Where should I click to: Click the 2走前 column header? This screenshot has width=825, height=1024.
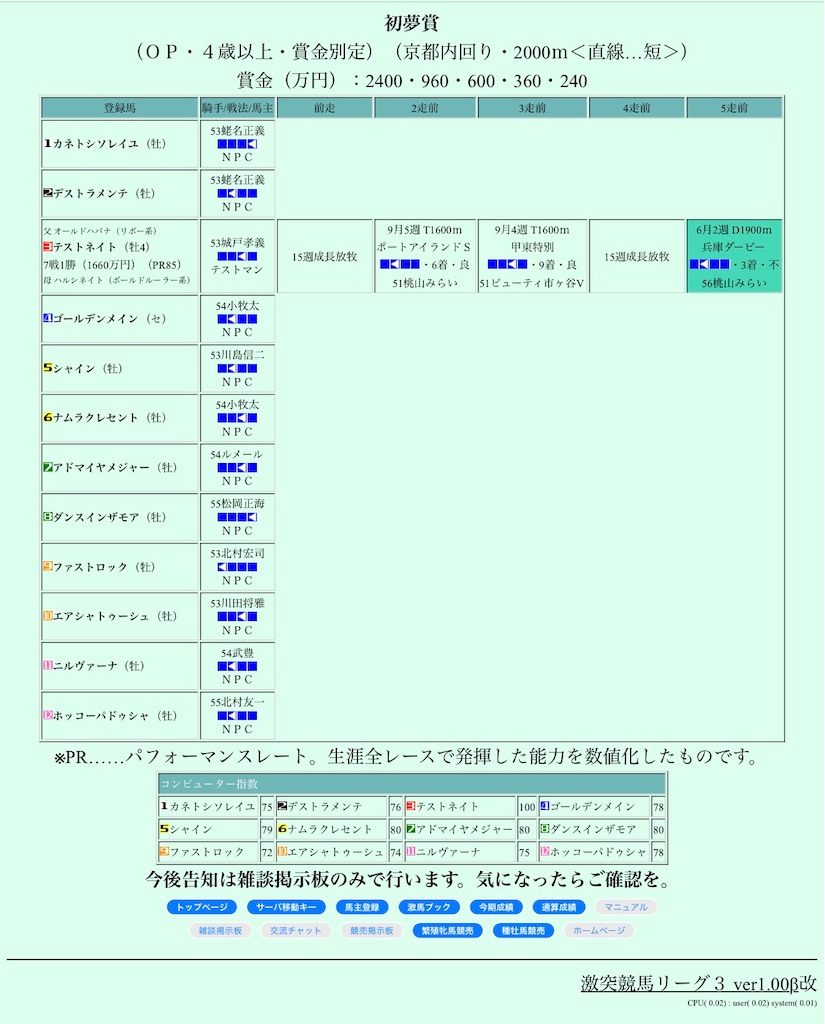click(425, 108)
